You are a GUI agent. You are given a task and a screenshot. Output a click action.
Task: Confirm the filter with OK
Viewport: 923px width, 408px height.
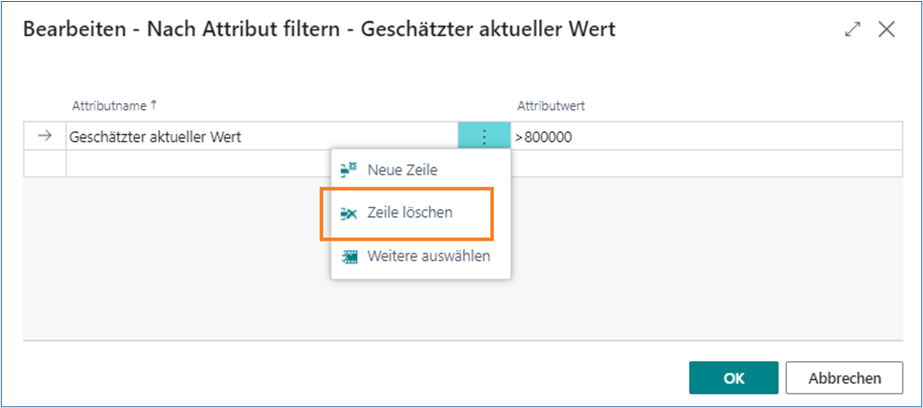point(733,378)
